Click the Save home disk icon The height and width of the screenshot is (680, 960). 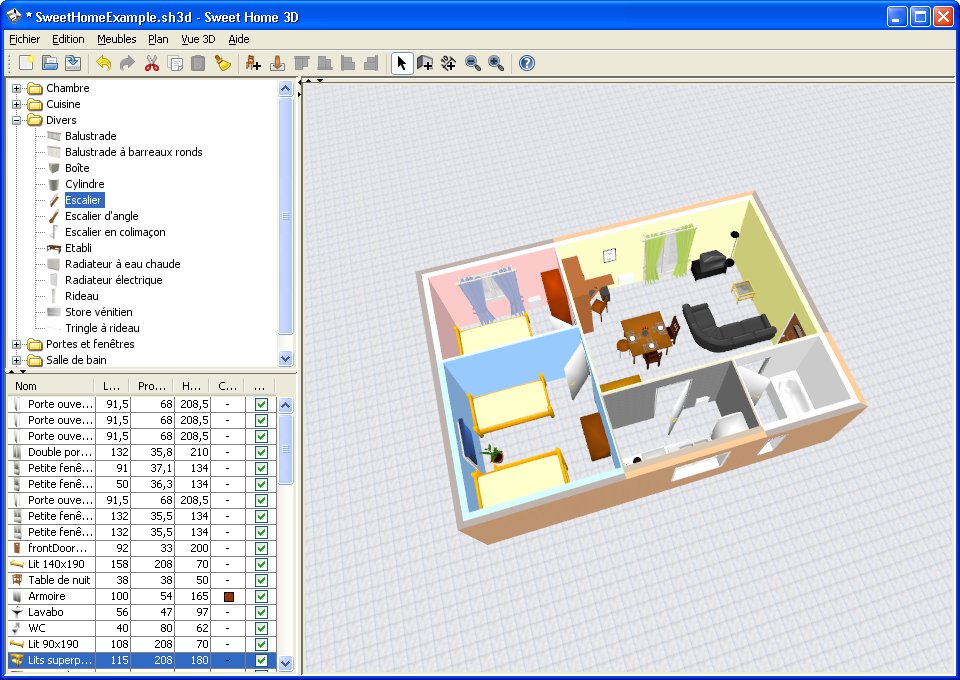point(73,64)
